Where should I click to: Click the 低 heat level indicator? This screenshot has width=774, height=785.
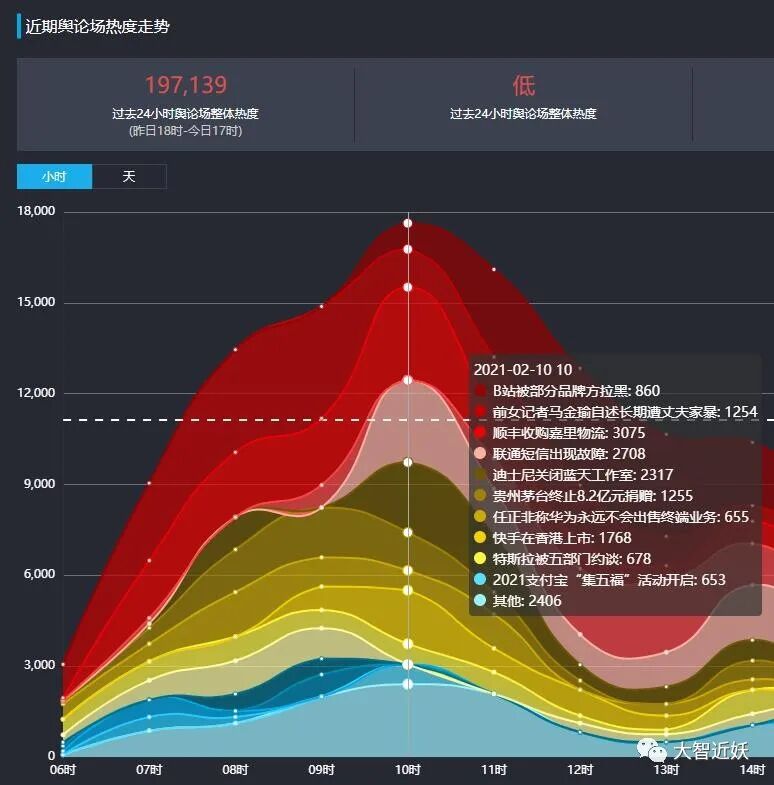[x=524, y=86]
